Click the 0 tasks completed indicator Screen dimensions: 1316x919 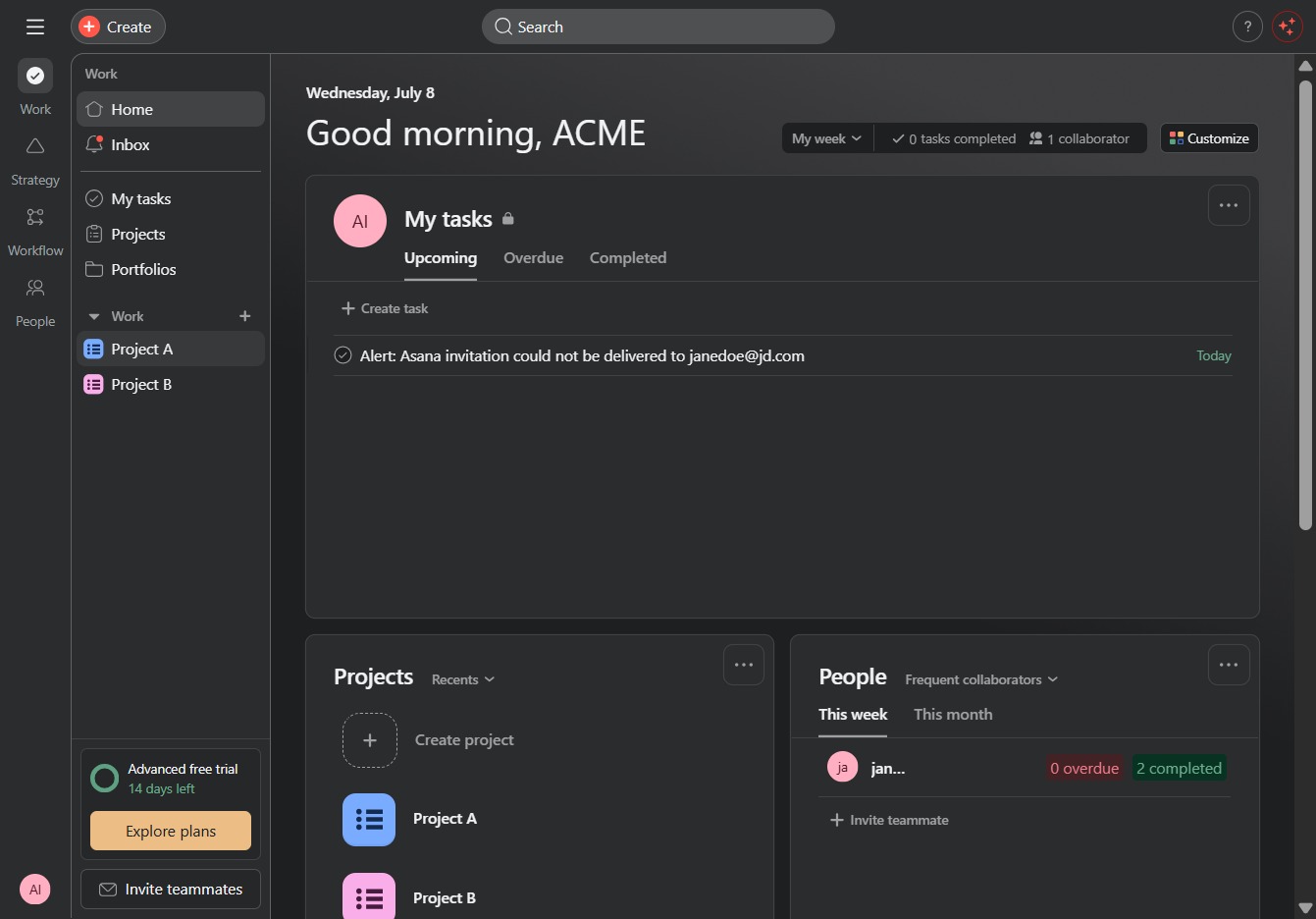[953, 138]
